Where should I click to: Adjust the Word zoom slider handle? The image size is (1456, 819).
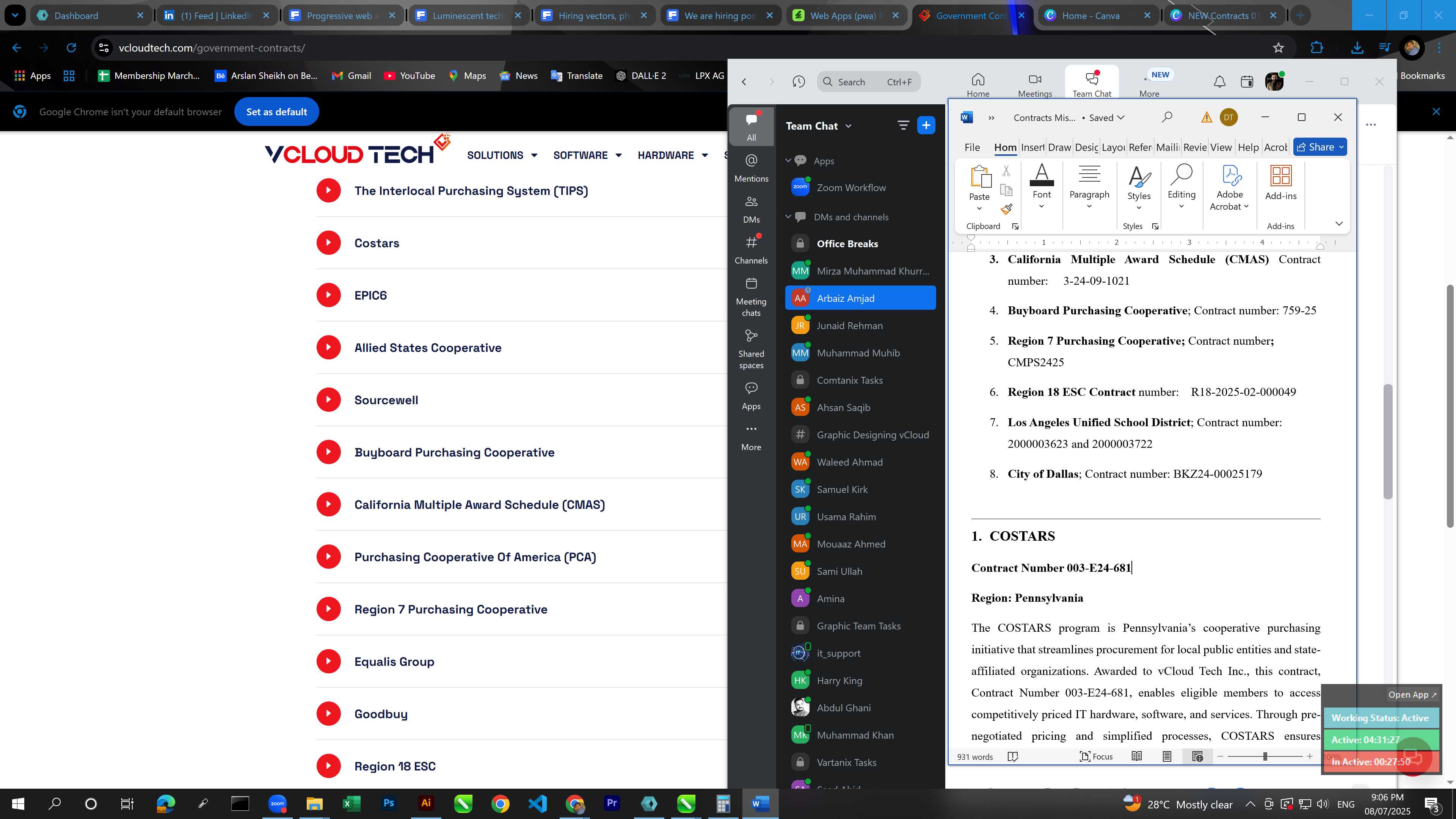(x=1265, y=756)
